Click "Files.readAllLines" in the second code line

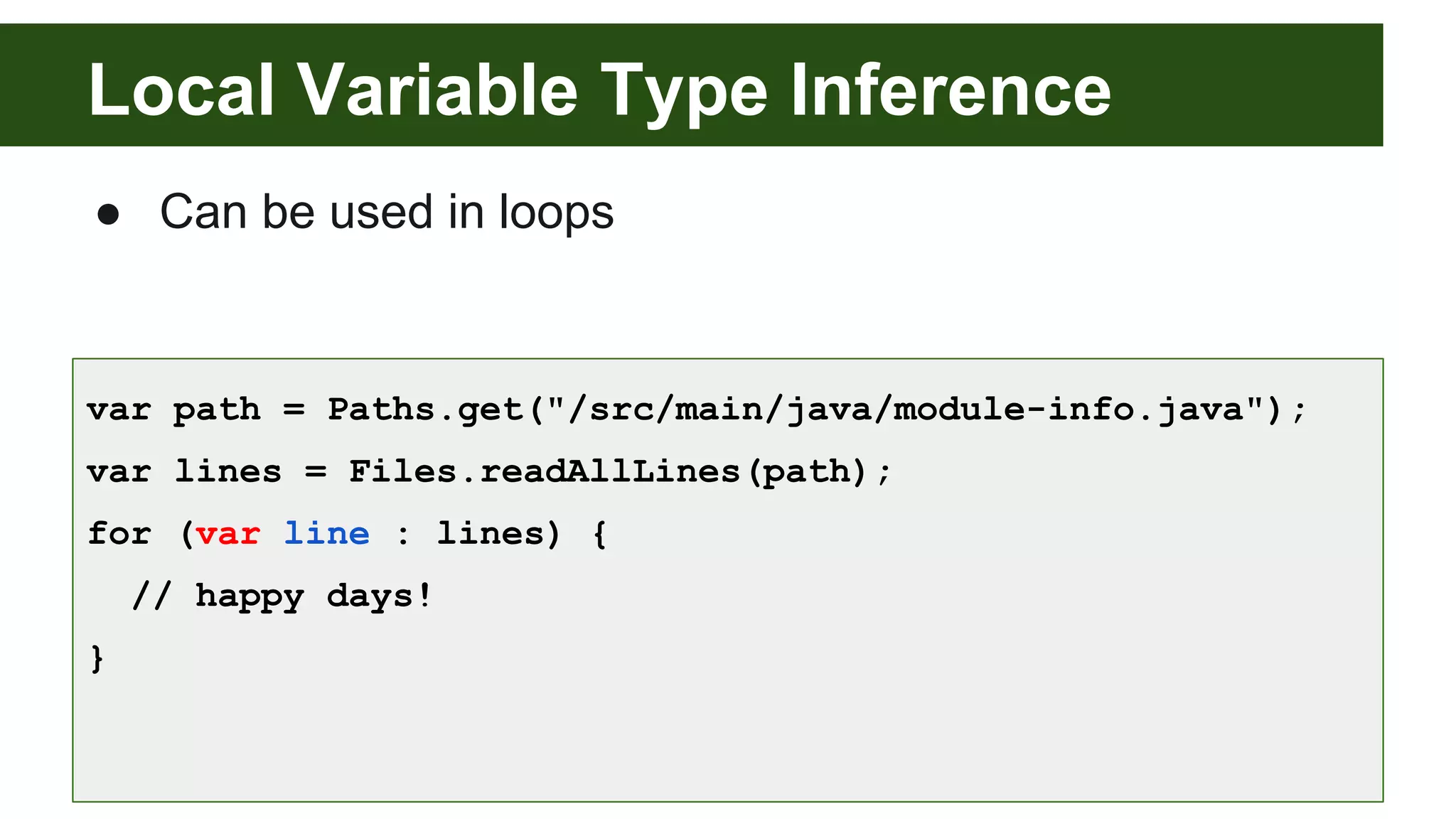(x=544, y=471)
